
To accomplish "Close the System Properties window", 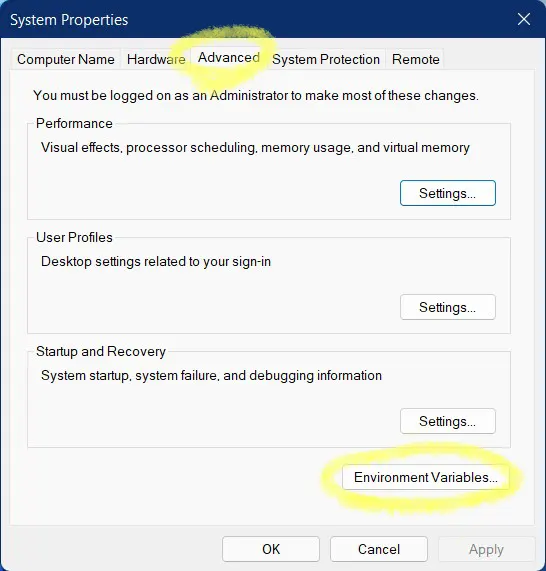I will [x=524, y=19].
